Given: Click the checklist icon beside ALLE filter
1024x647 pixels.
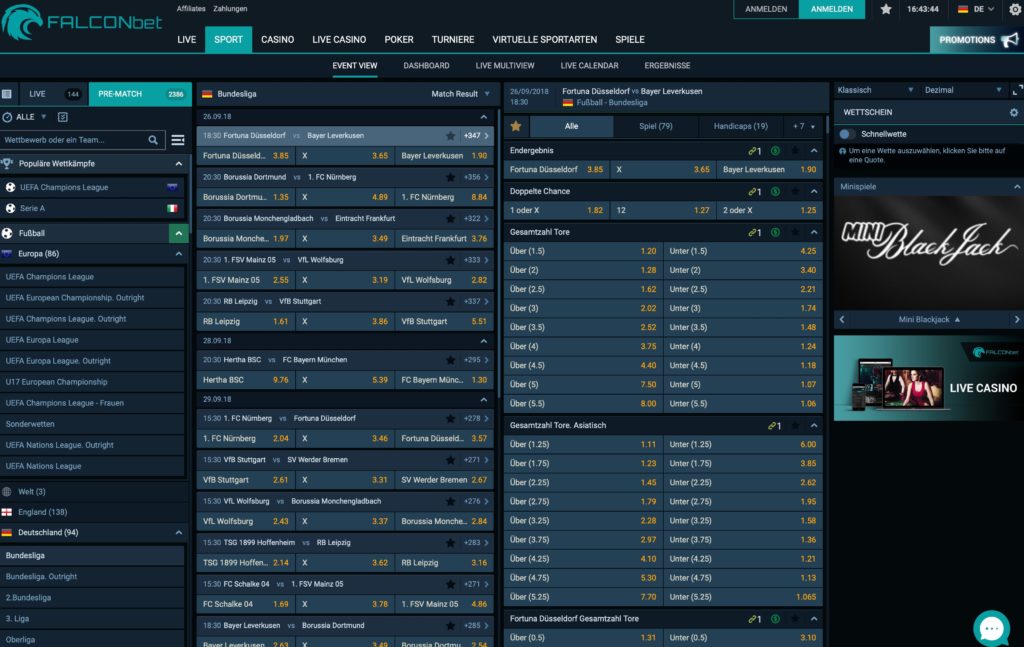Looking at the screenshot, I should click(63, 117).
